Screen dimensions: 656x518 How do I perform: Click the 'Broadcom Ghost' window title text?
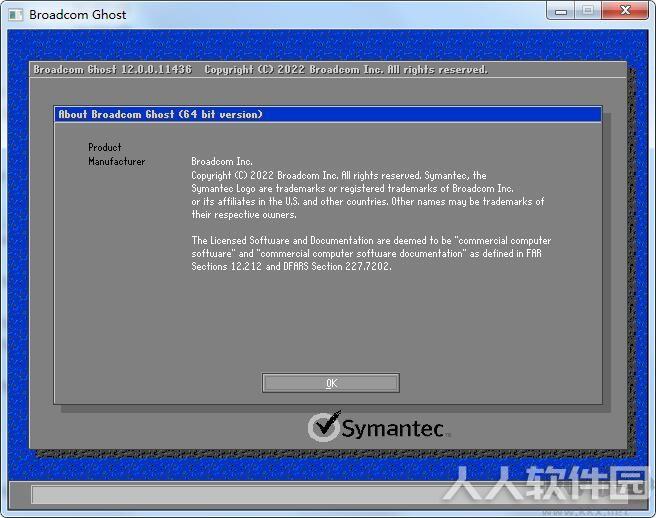coord(77,15)
